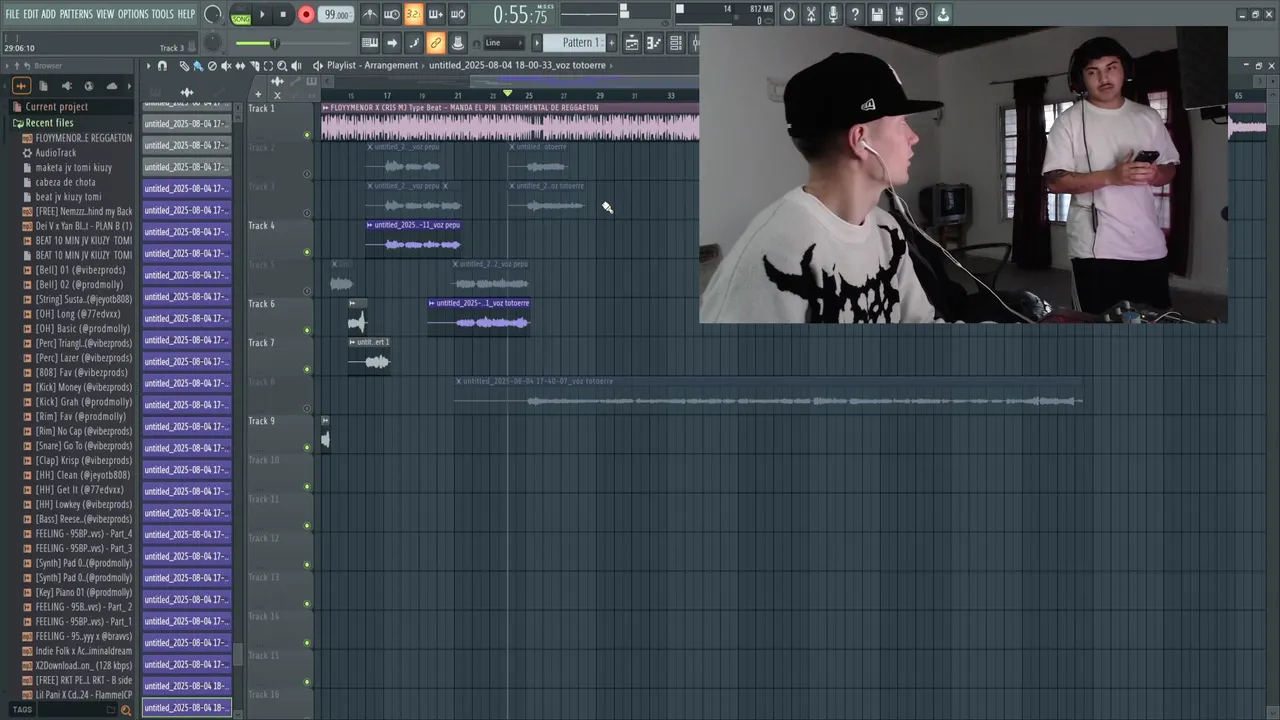Toggle the 3-2-1 countdown before recording

click(413, 14)
